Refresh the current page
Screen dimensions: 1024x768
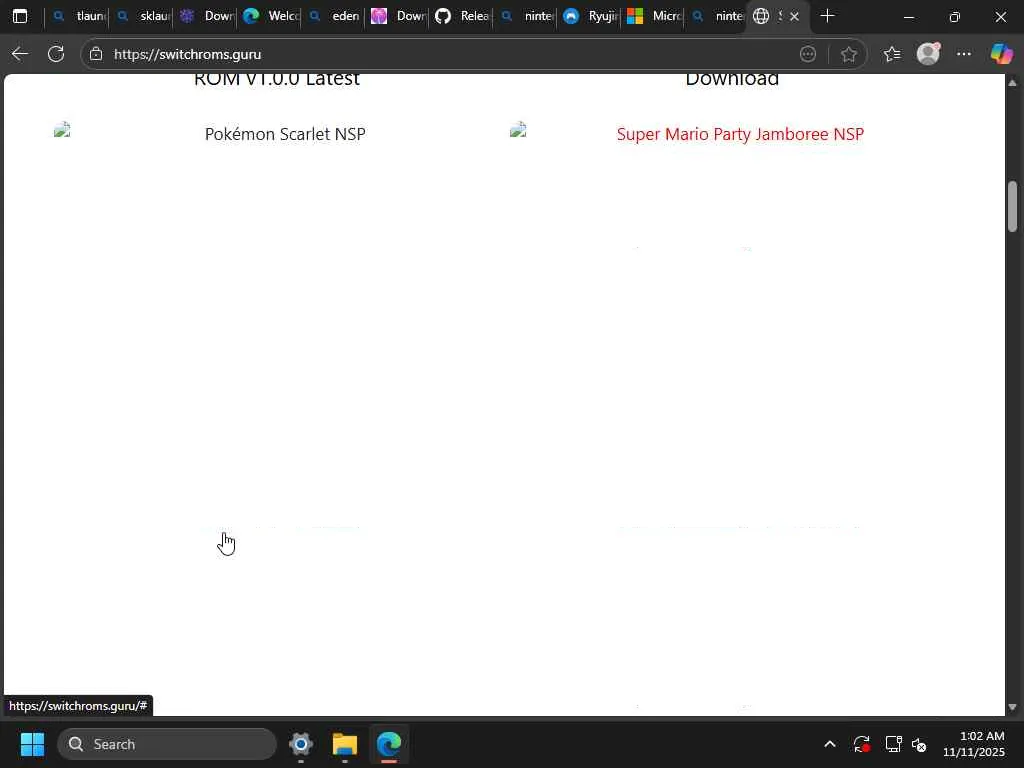coord(56,54)
